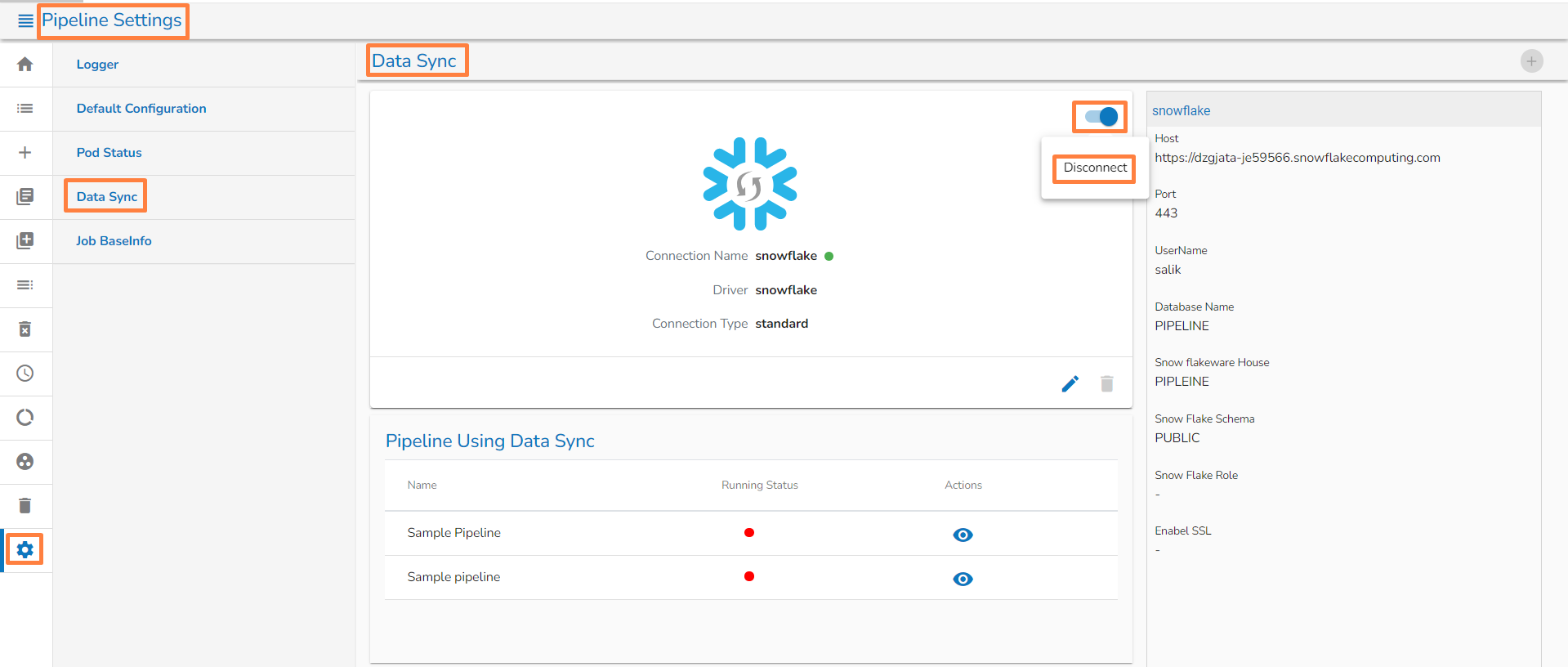The height and width of the screenshot is (667, 1568).
Task: Click the Snowflake logo thumbnail
Action: click(x=749, y=184)
